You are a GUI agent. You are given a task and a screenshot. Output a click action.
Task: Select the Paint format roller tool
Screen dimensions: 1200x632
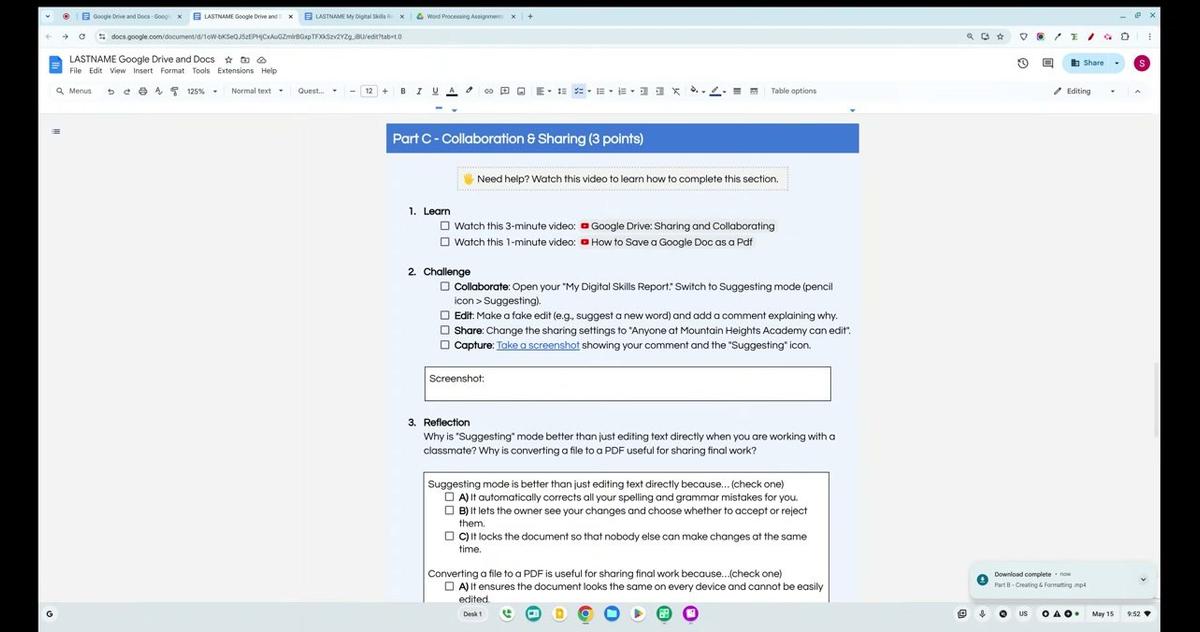point(174,91)
